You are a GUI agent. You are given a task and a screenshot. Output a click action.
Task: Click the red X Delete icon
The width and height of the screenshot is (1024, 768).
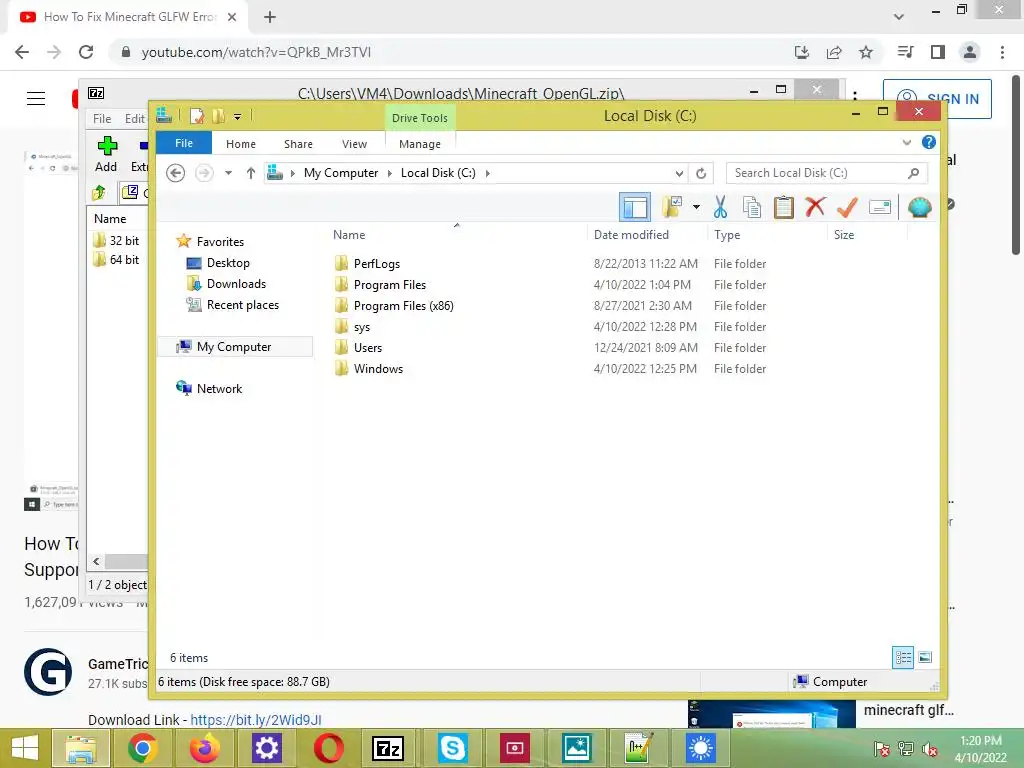(814, 208)
